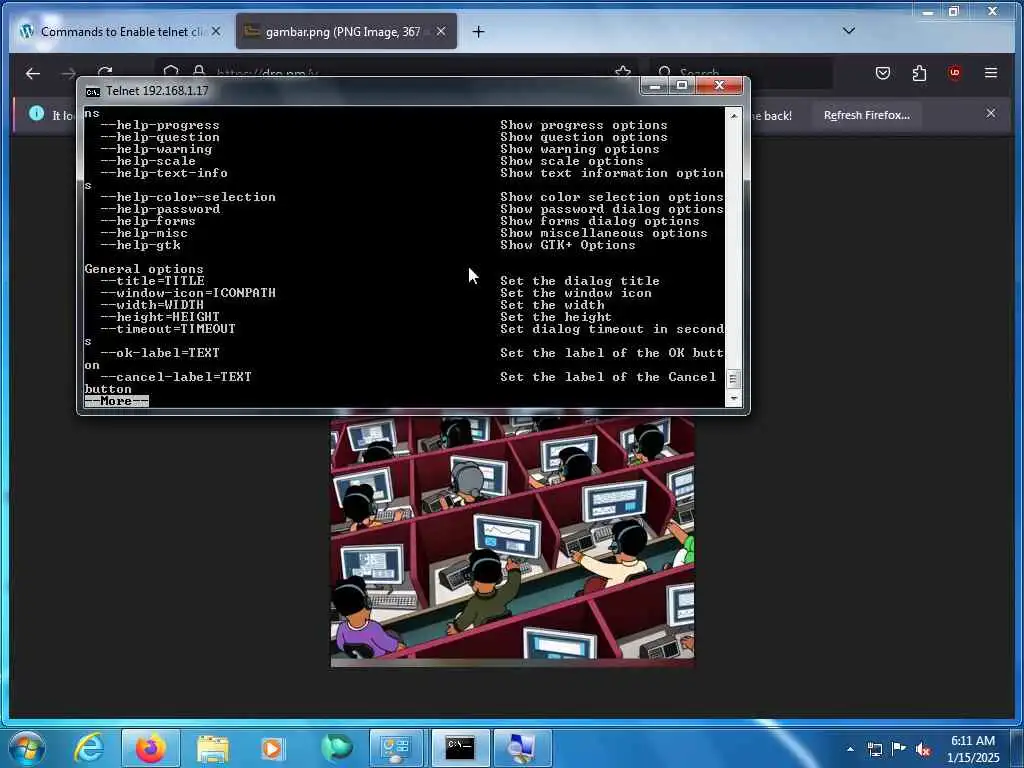Open Windows Media Player from taskbar
1024x768 pixels.
tap(272, 748)
